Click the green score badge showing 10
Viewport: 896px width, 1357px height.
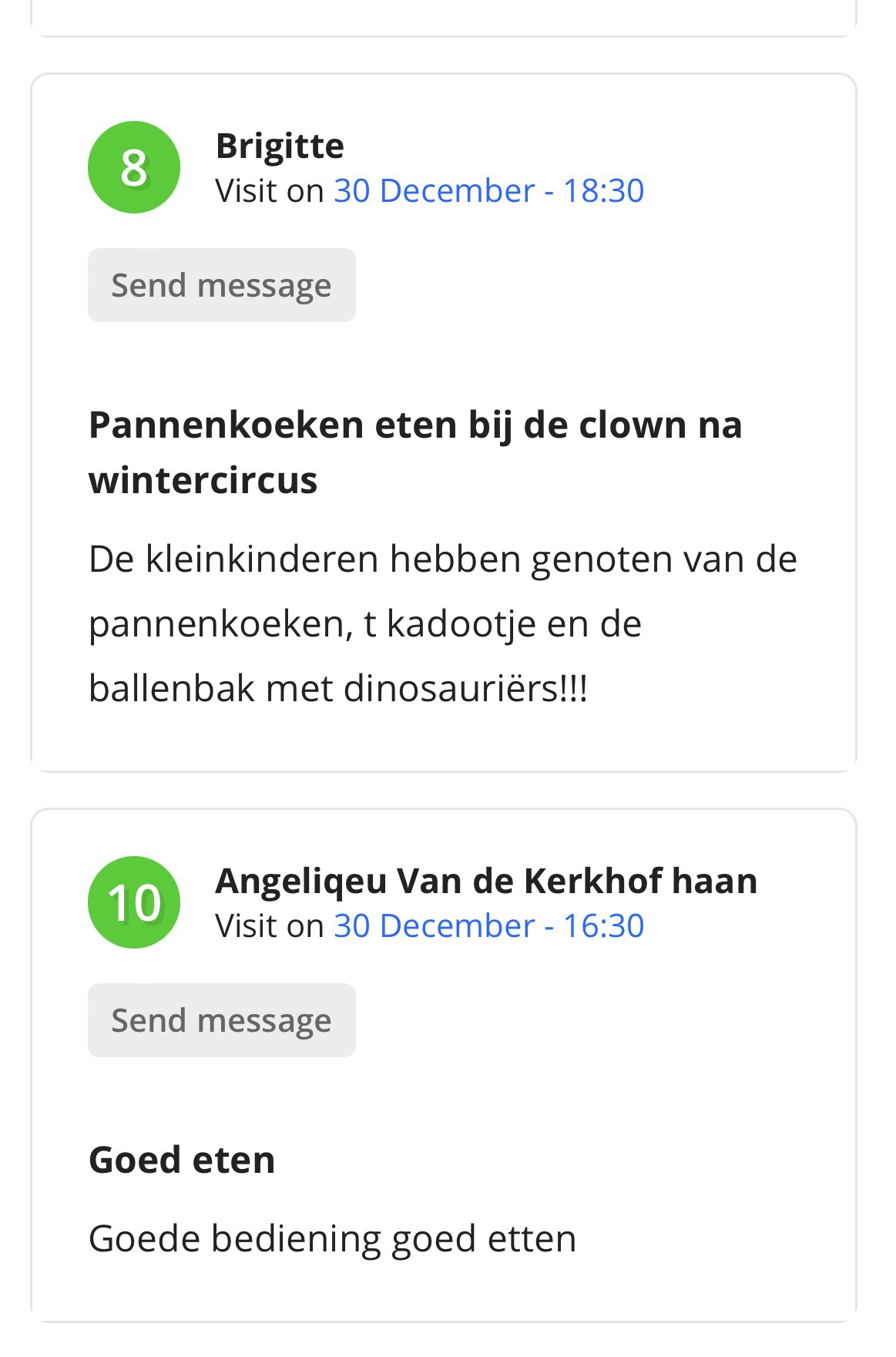(x=134, y=902)
